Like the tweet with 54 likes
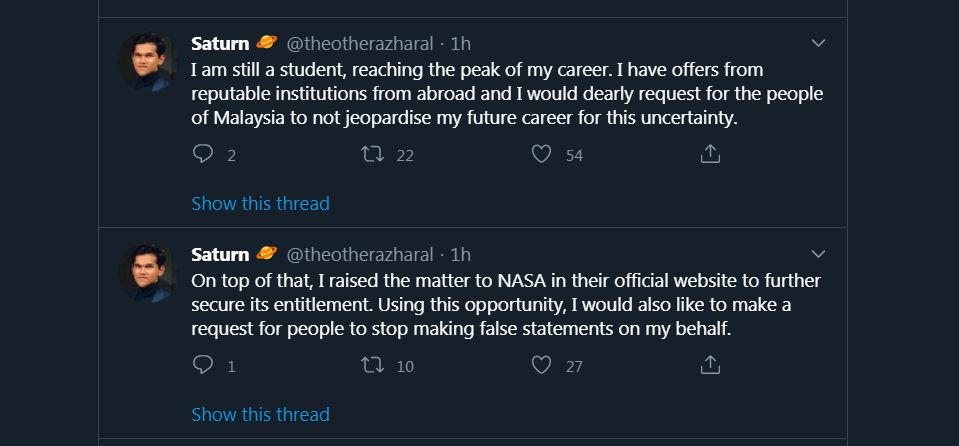Viewport: 959px width, 446px height. point(542,154)
